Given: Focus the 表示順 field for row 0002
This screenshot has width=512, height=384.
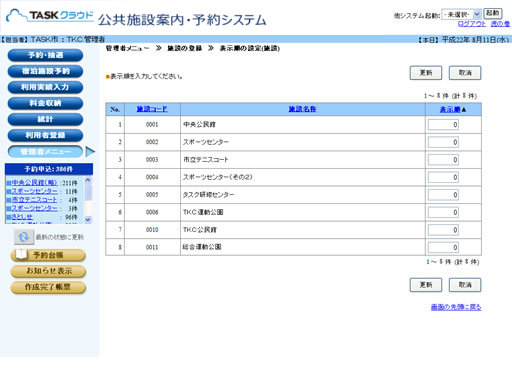Looking at the screenshot, I should [443, 142].
